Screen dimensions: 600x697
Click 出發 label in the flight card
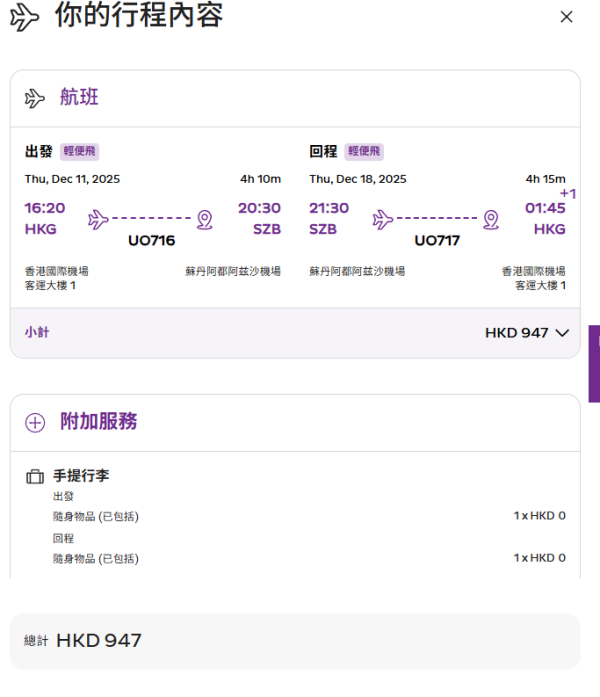tap(39, 152)
